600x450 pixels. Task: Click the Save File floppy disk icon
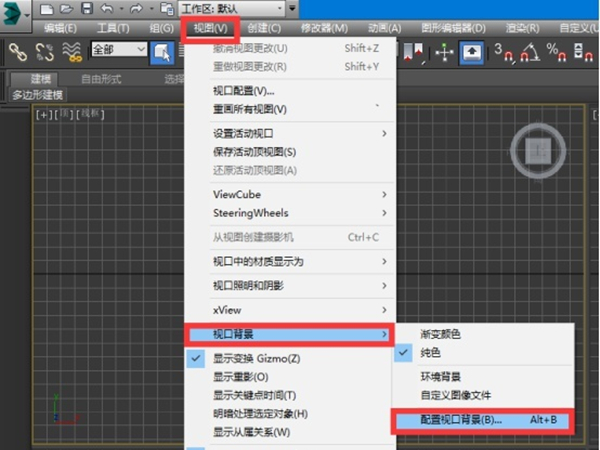87,8
